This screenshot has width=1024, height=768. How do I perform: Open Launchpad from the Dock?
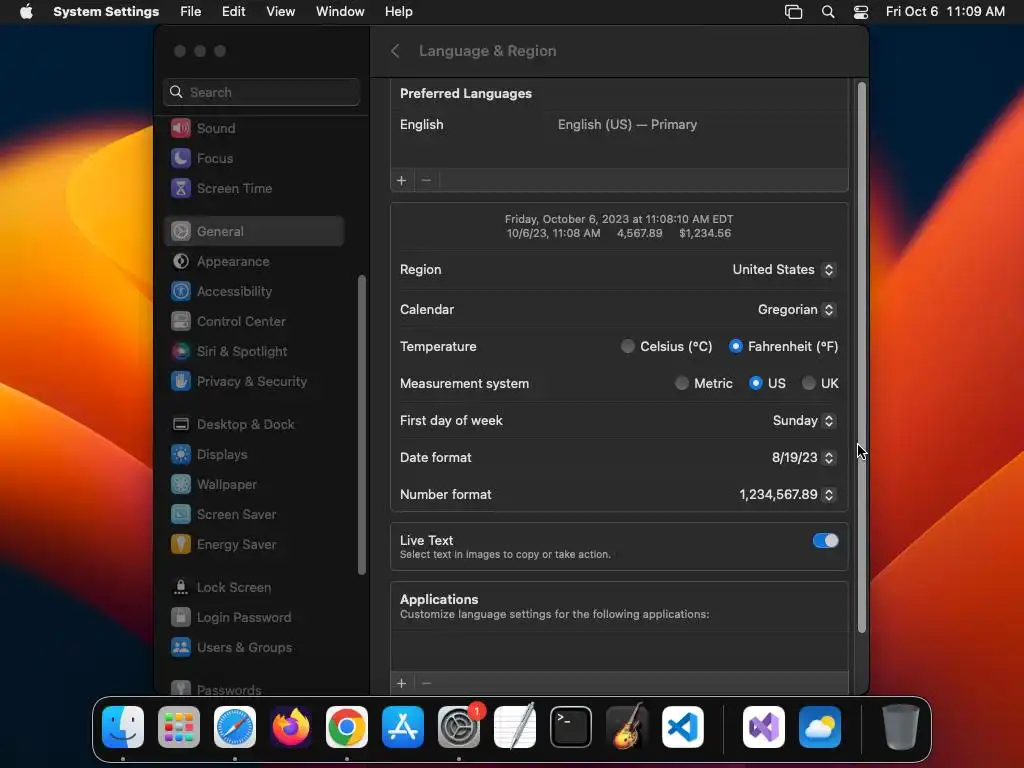point(179,727)
